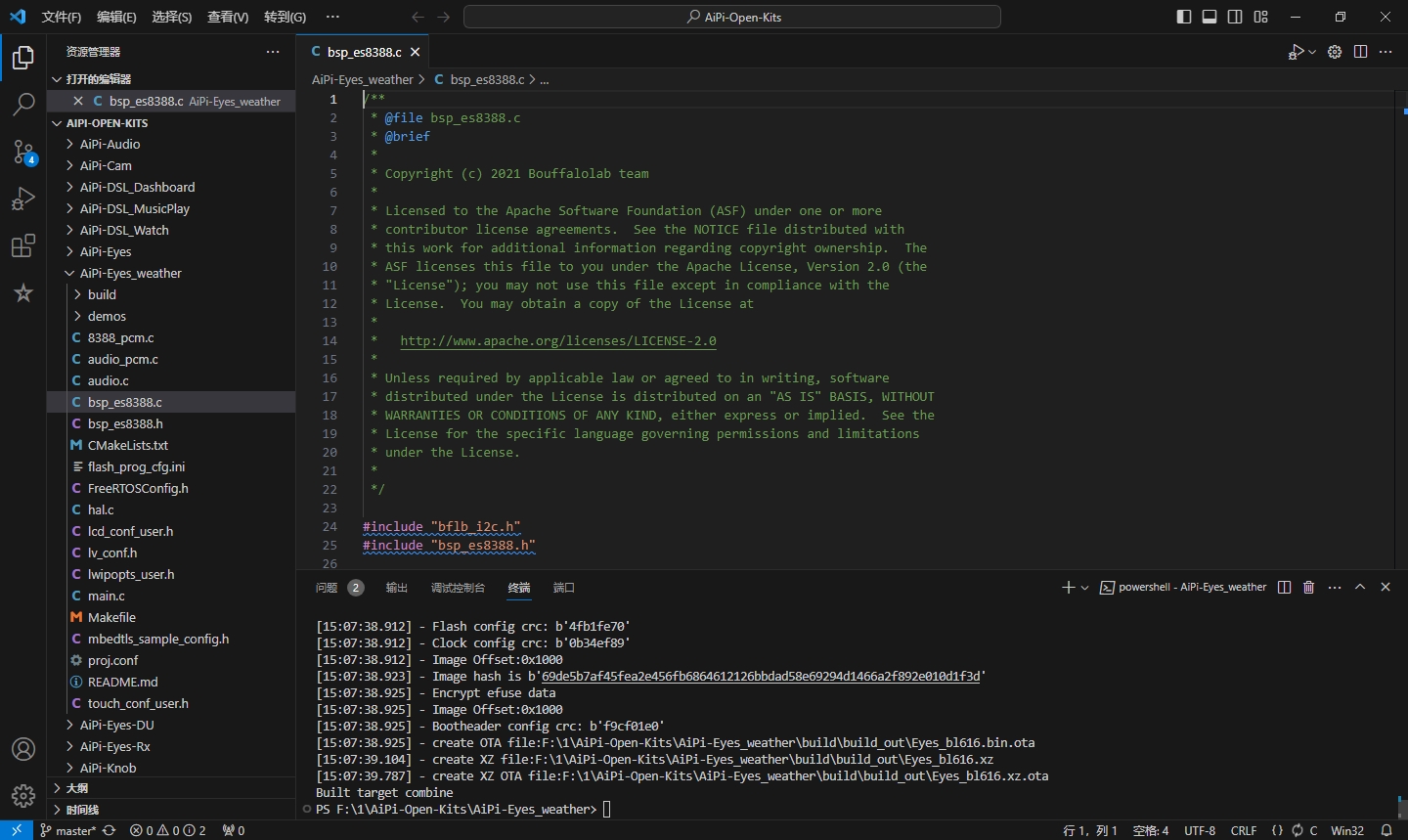
Task: Go back with navigation arrow
Action: [x=418, y=17]
